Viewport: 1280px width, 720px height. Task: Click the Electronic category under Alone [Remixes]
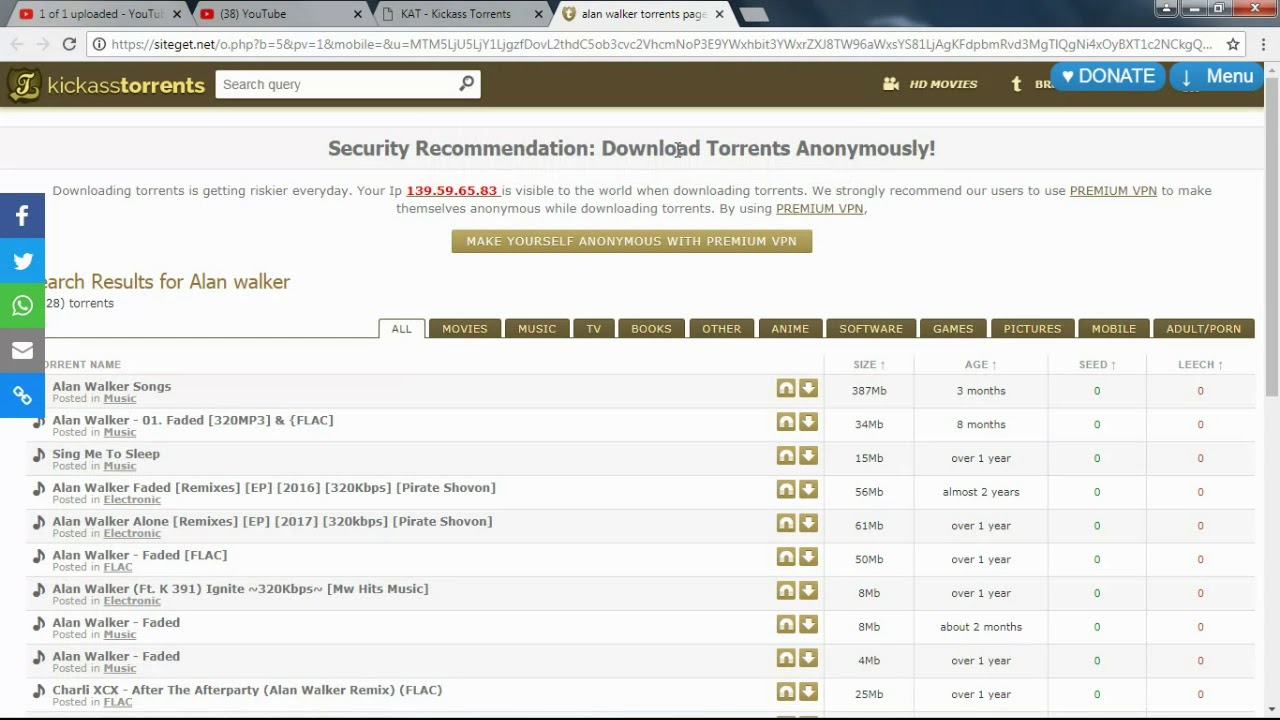132,533
